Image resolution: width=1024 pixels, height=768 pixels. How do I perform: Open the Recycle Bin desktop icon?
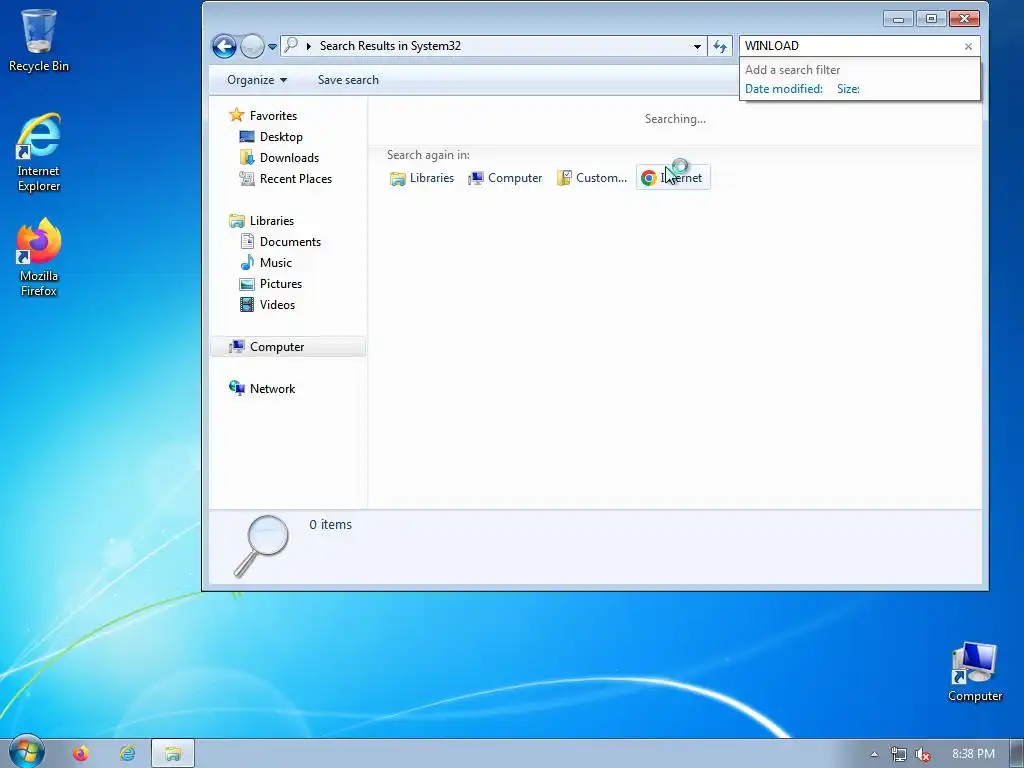[x=39, y=40]
